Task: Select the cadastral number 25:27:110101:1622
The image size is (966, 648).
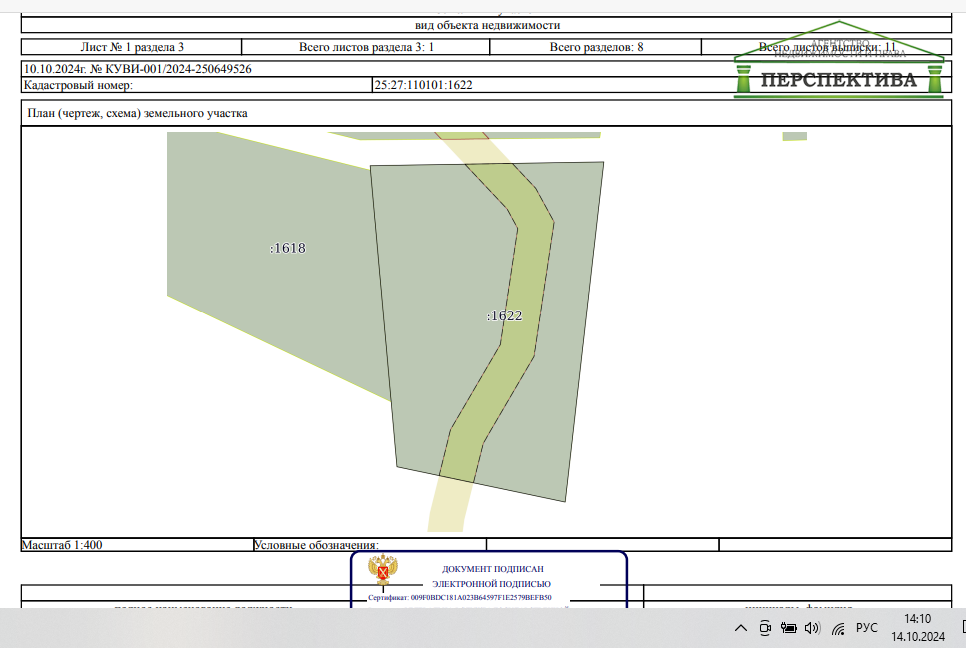Action: [x=423, y=85]
